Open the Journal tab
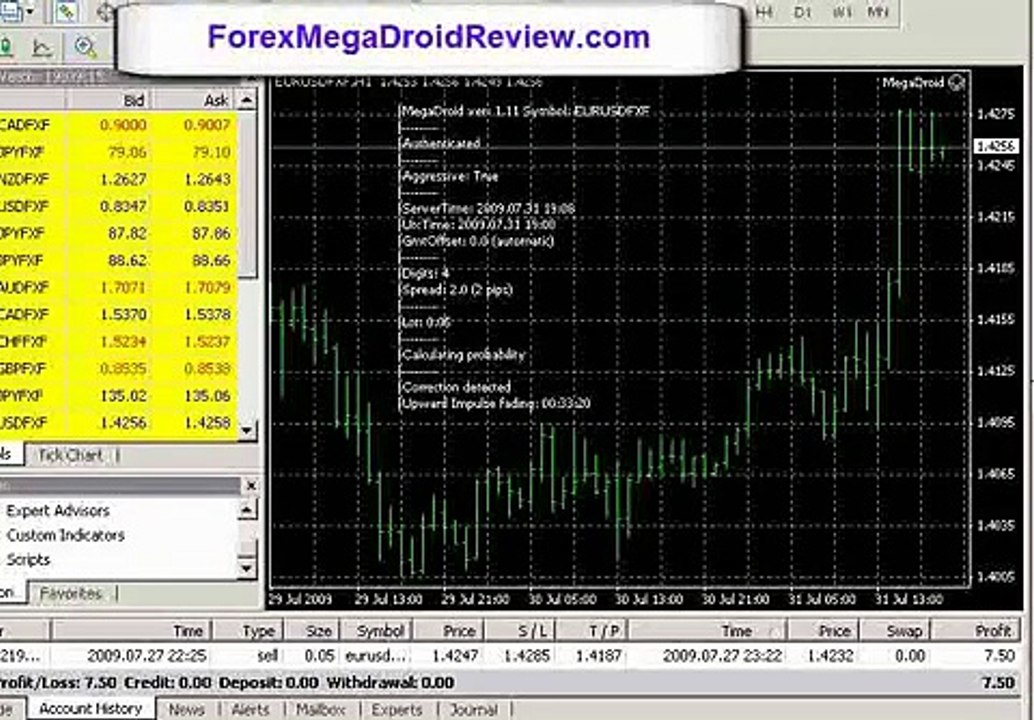 (473, 709)
